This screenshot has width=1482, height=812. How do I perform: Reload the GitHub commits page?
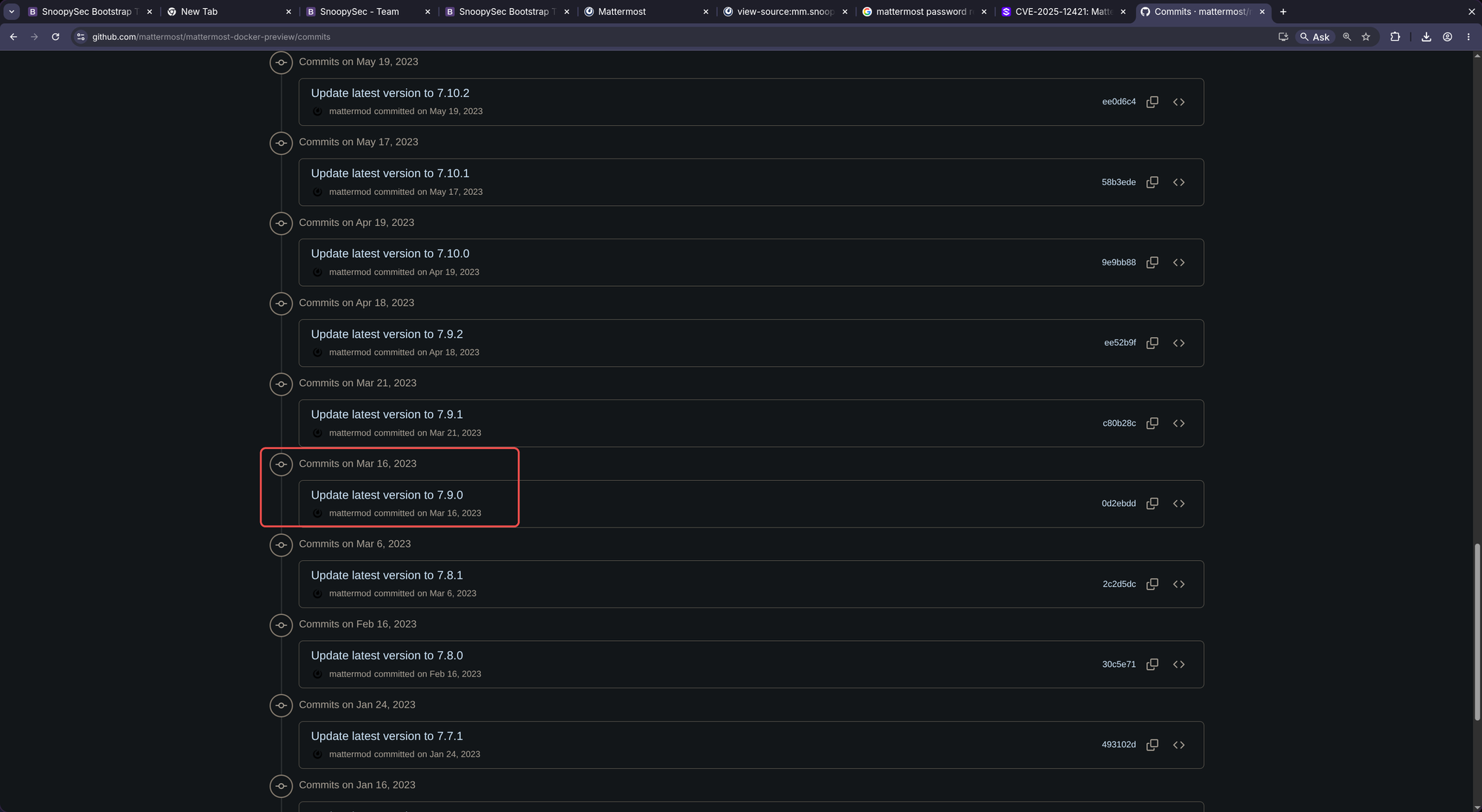pos(56,37)
